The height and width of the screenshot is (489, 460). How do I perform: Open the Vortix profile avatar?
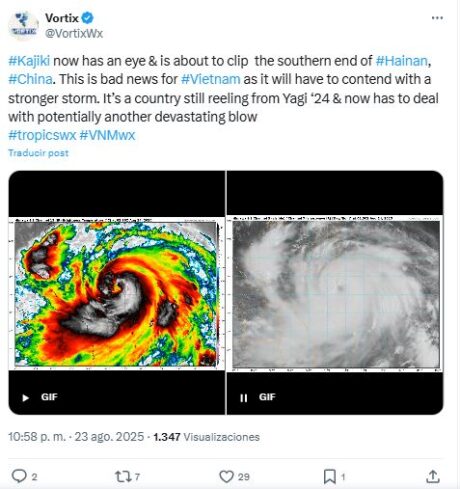[23, 25]
